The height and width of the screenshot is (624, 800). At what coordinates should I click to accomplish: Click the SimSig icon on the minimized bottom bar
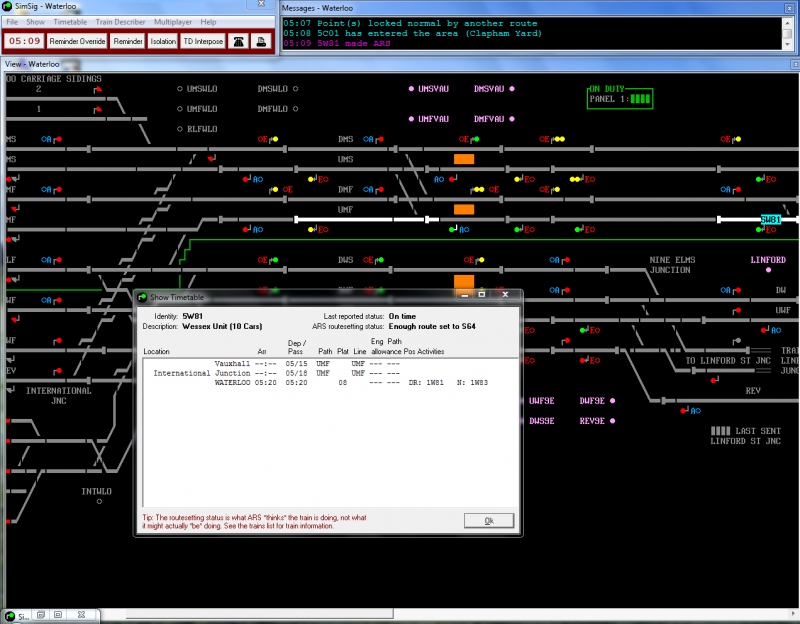(10, 616)
